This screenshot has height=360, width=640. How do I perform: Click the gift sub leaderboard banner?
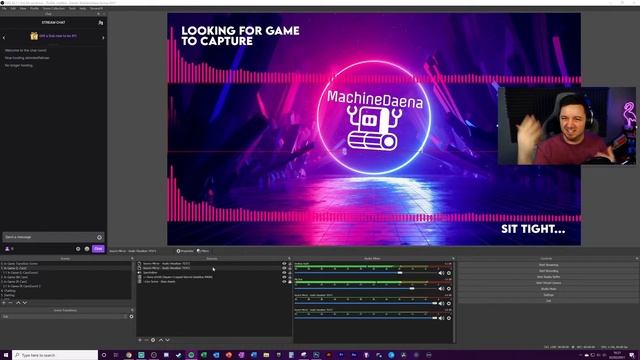(x=53, y=36)
